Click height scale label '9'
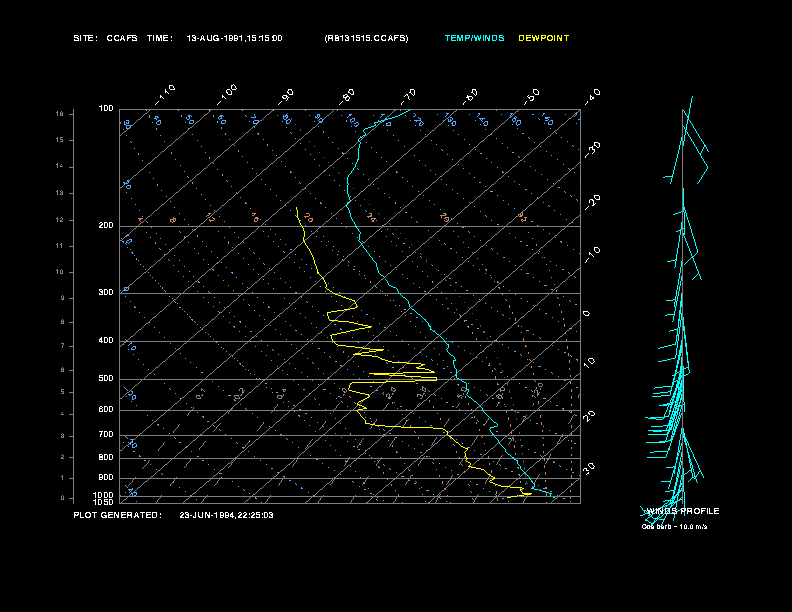Image resolution: width=792 pixels, height=612 pixels. click(63, 298)
